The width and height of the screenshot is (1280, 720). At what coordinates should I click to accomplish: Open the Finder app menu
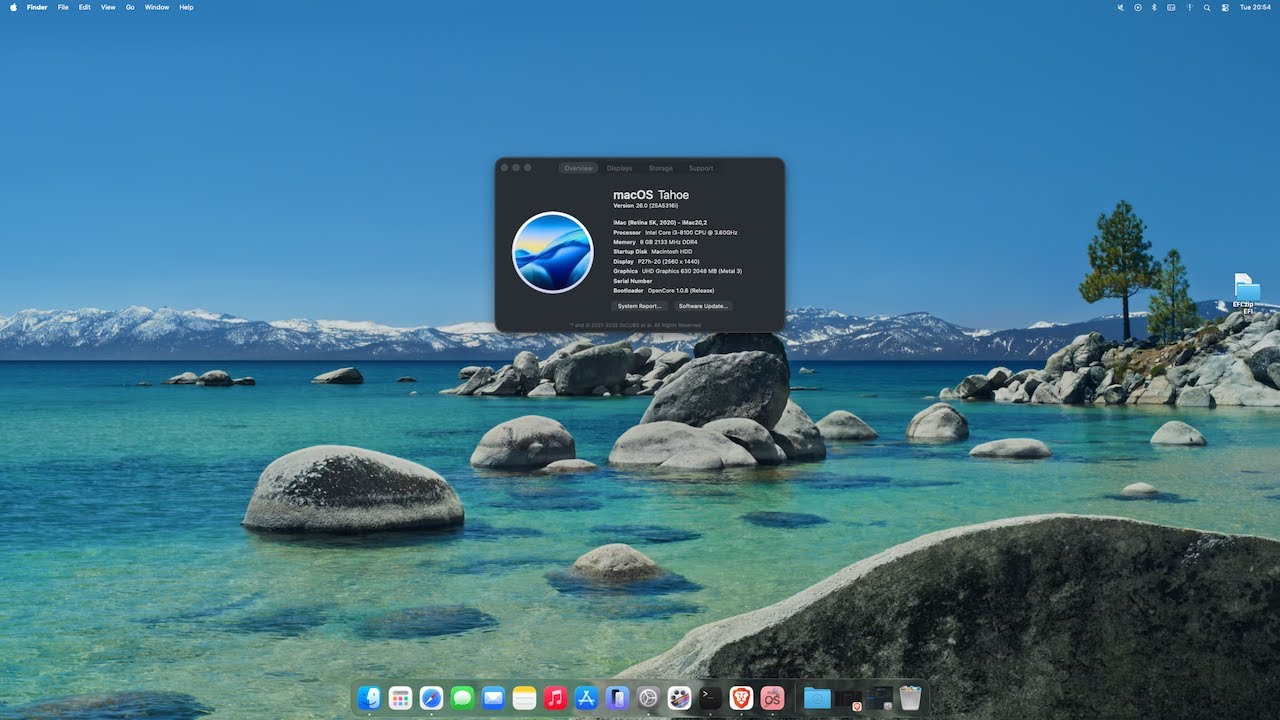point(37,7)
